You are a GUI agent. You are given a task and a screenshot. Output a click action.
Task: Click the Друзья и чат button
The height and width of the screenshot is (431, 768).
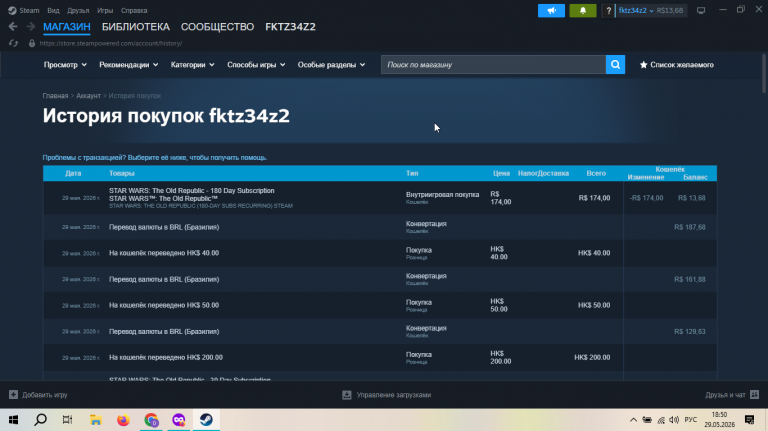pos(732,395)
